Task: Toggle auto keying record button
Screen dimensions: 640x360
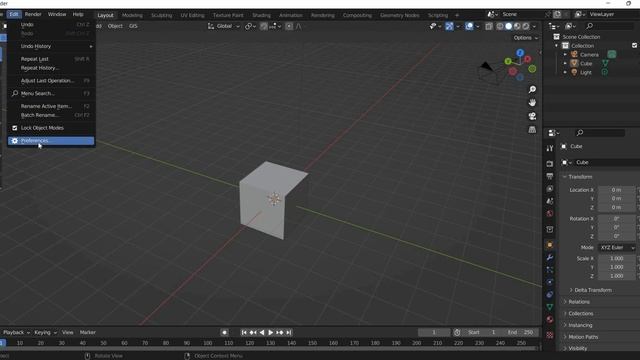Action: pos(224,333)
